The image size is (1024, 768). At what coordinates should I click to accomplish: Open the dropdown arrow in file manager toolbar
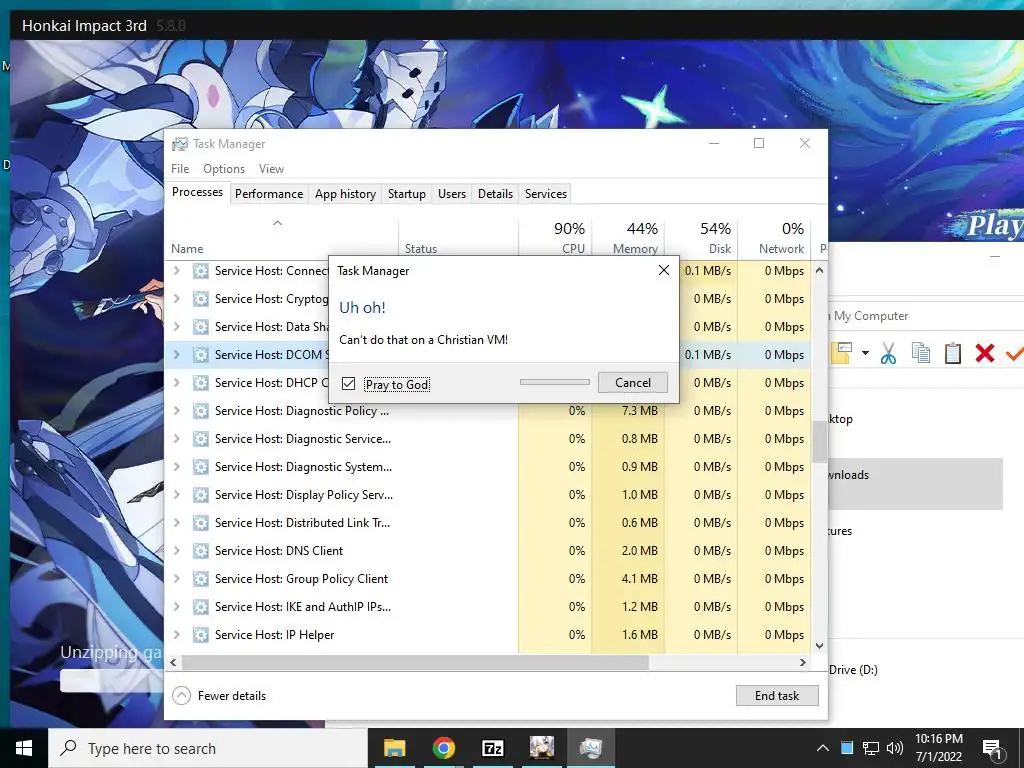865,353
